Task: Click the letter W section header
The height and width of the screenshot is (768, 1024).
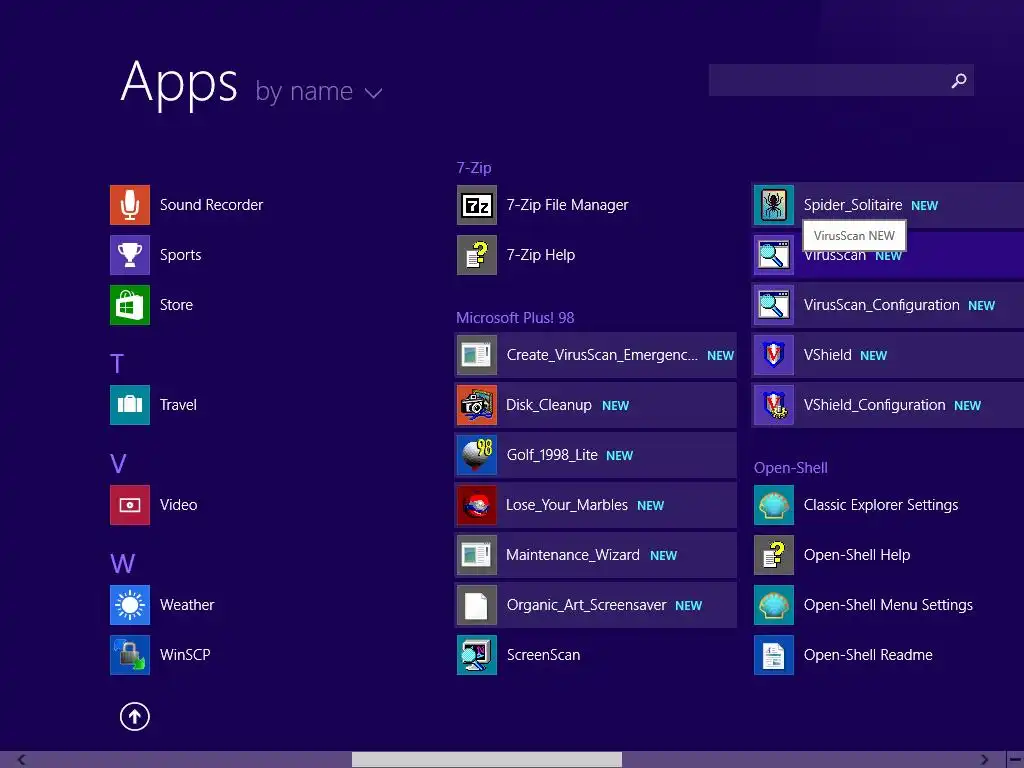Action: click(123, 564)
